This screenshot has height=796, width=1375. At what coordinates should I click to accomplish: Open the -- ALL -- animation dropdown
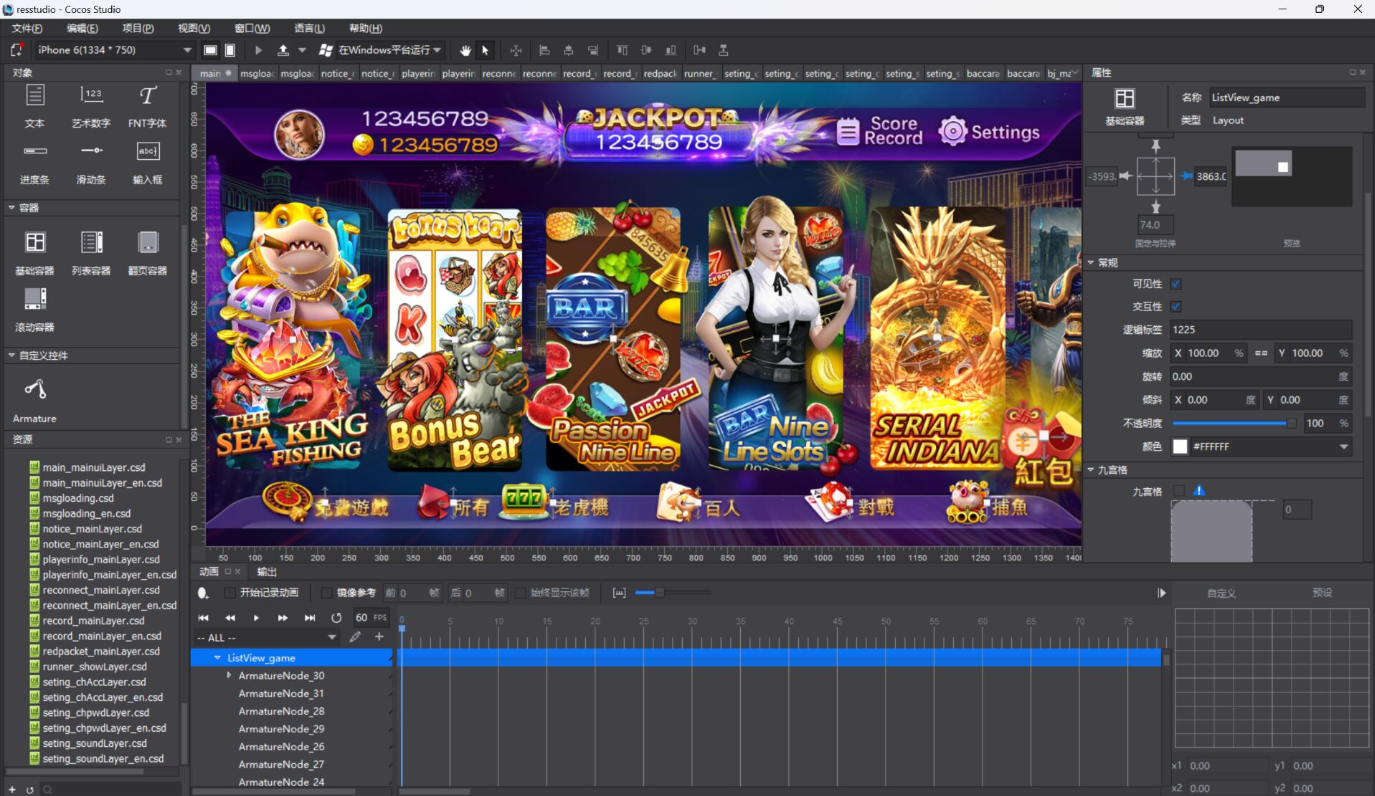pos(267,638)
